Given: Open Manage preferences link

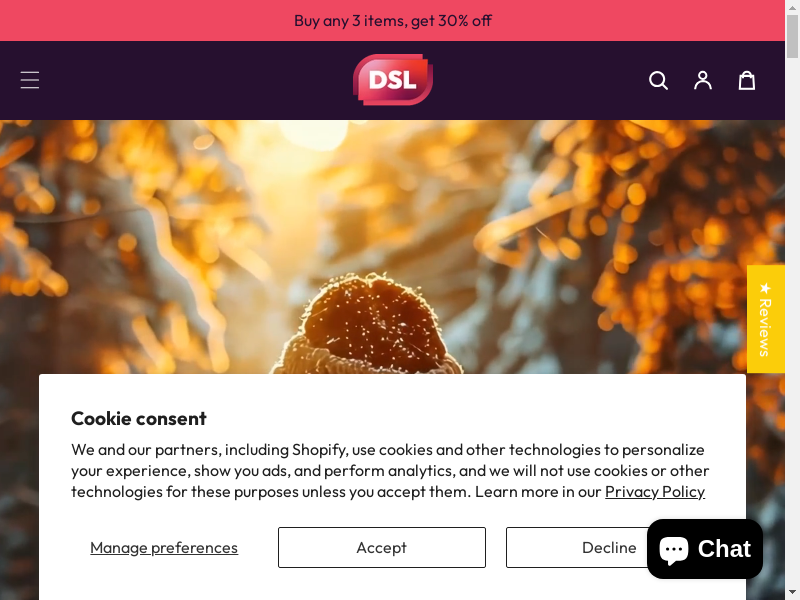Looking at the screenshot, I should [x=164, y=547].
